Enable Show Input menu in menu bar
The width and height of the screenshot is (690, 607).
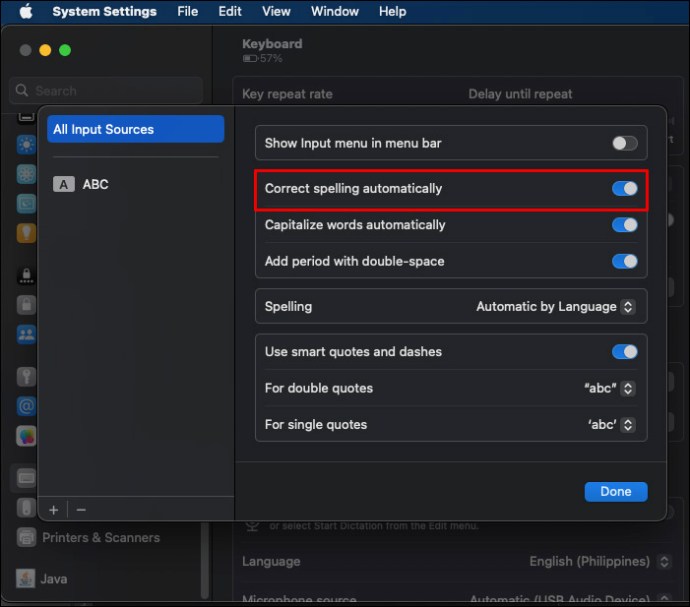[624, 143]
